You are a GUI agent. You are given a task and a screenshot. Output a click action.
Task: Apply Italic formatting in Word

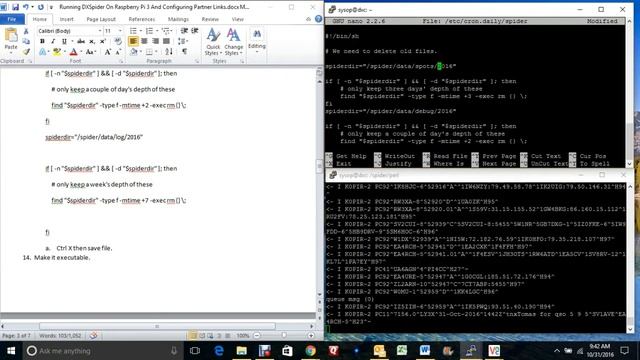pyautogui.click(x=53, y=41)
